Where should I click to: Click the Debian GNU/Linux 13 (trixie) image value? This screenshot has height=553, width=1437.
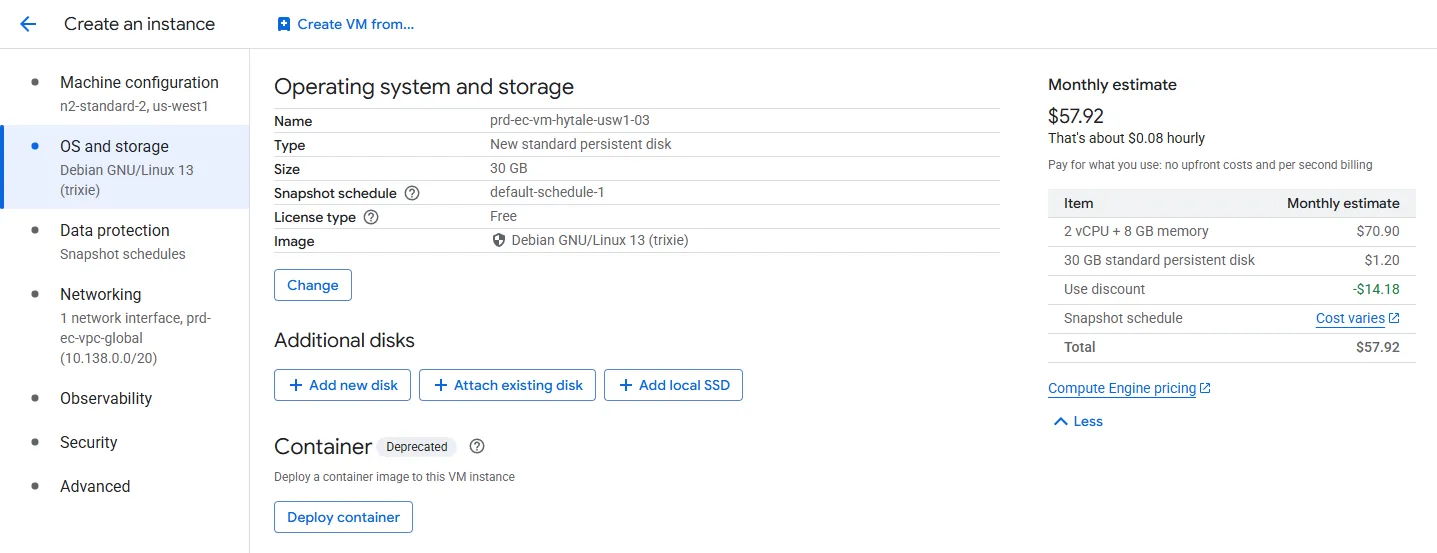point(600,240)
